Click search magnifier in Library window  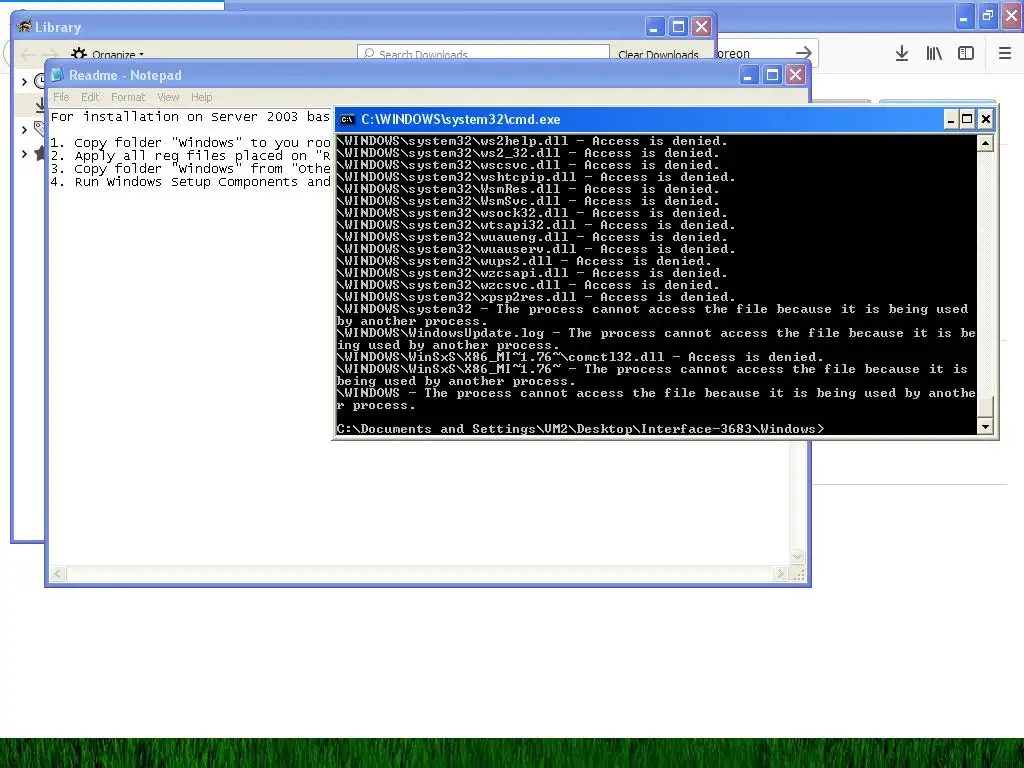click(369, 53)
